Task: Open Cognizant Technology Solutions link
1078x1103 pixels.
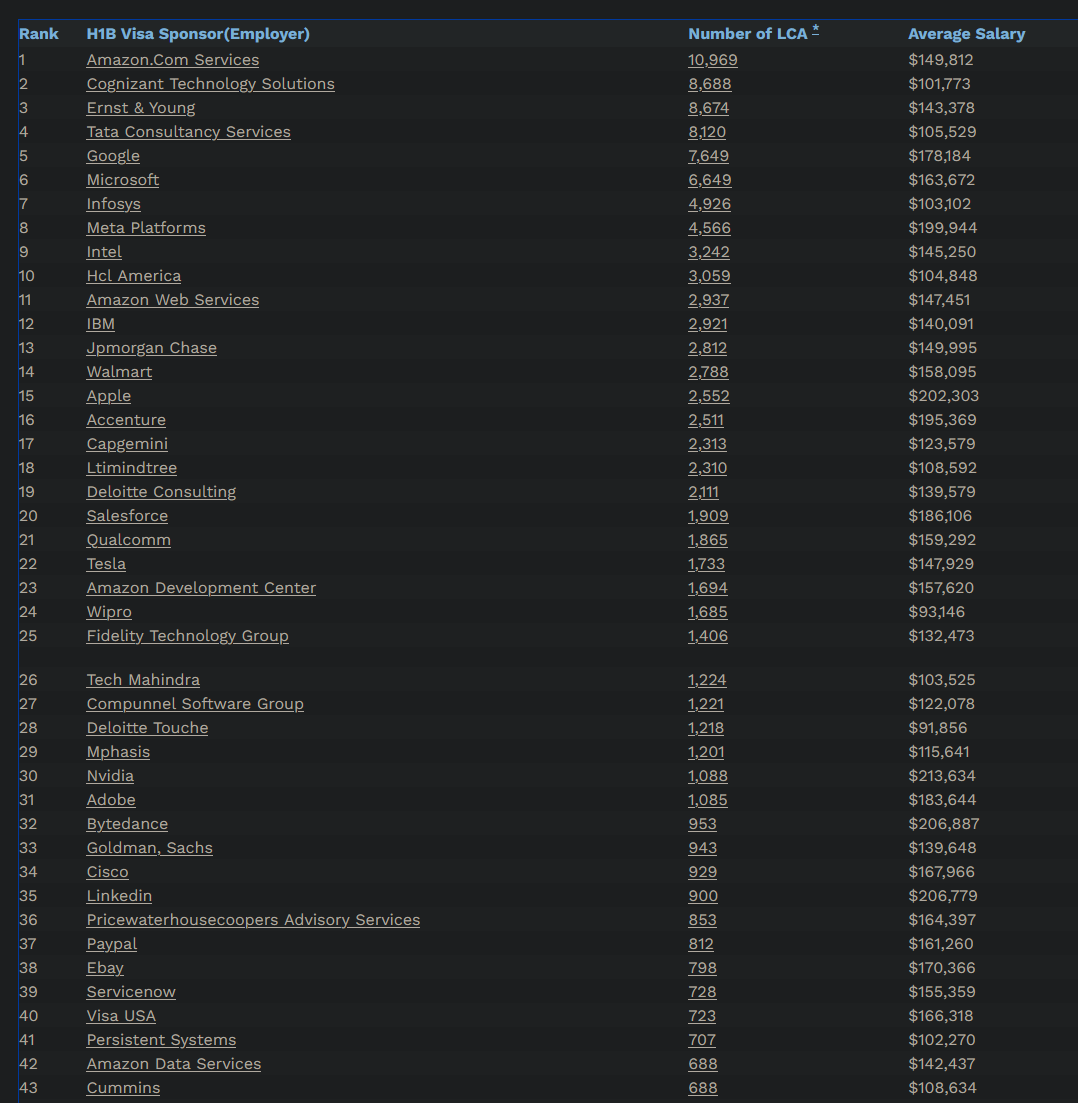Action: (210, 84)
